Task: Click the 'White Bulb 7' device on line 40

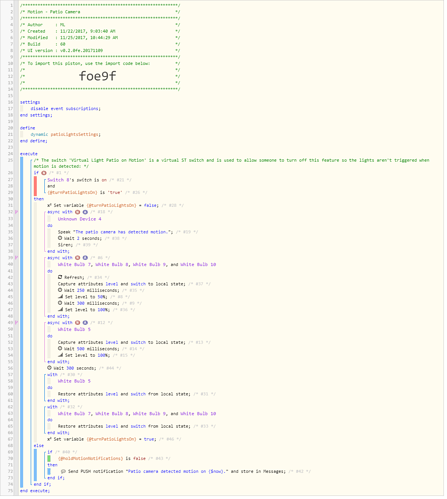Action: 75,265
